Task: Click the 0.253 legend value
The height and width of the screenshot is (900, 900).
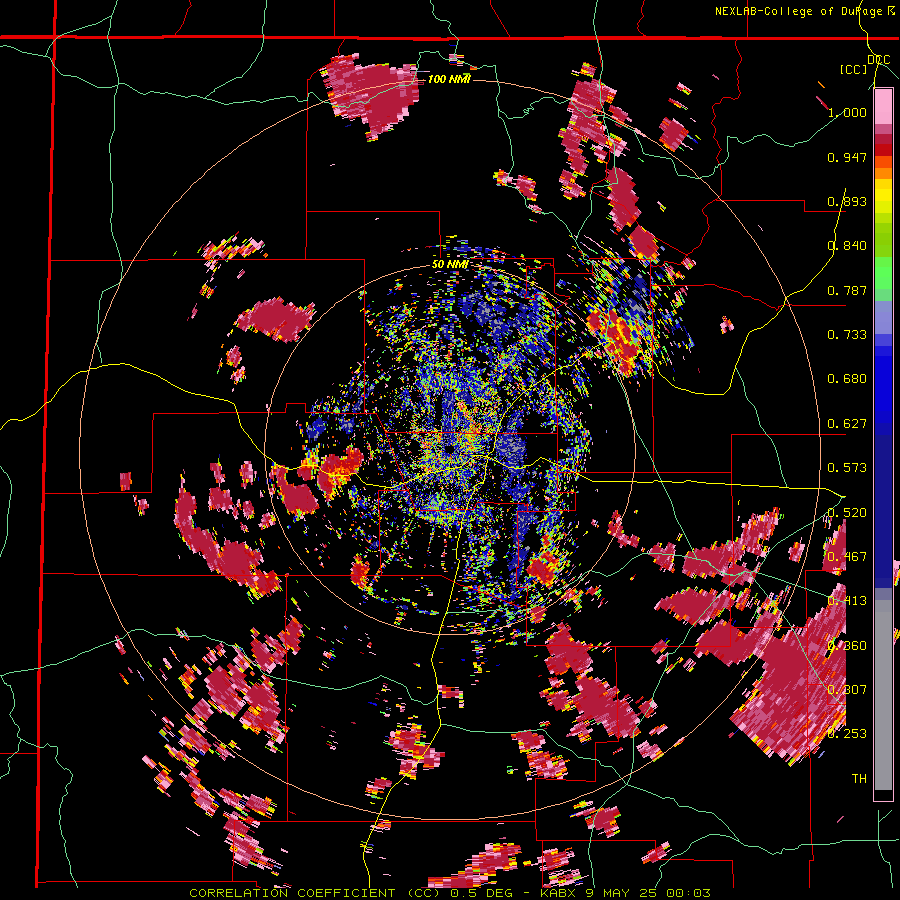Action: 847,734
